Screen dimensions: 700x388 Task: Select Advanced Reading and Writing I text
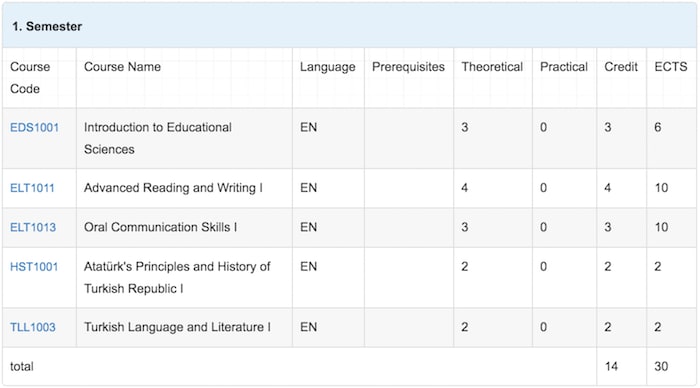tap(173, 188)
